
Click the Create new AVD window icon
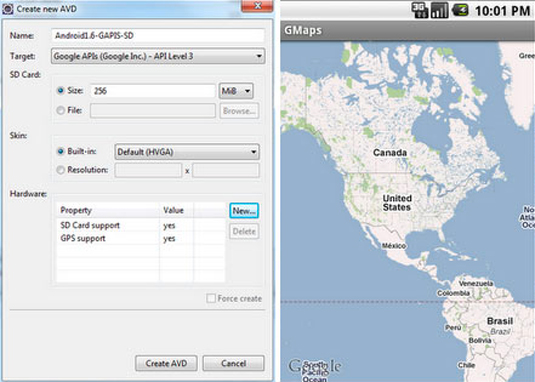8,9
